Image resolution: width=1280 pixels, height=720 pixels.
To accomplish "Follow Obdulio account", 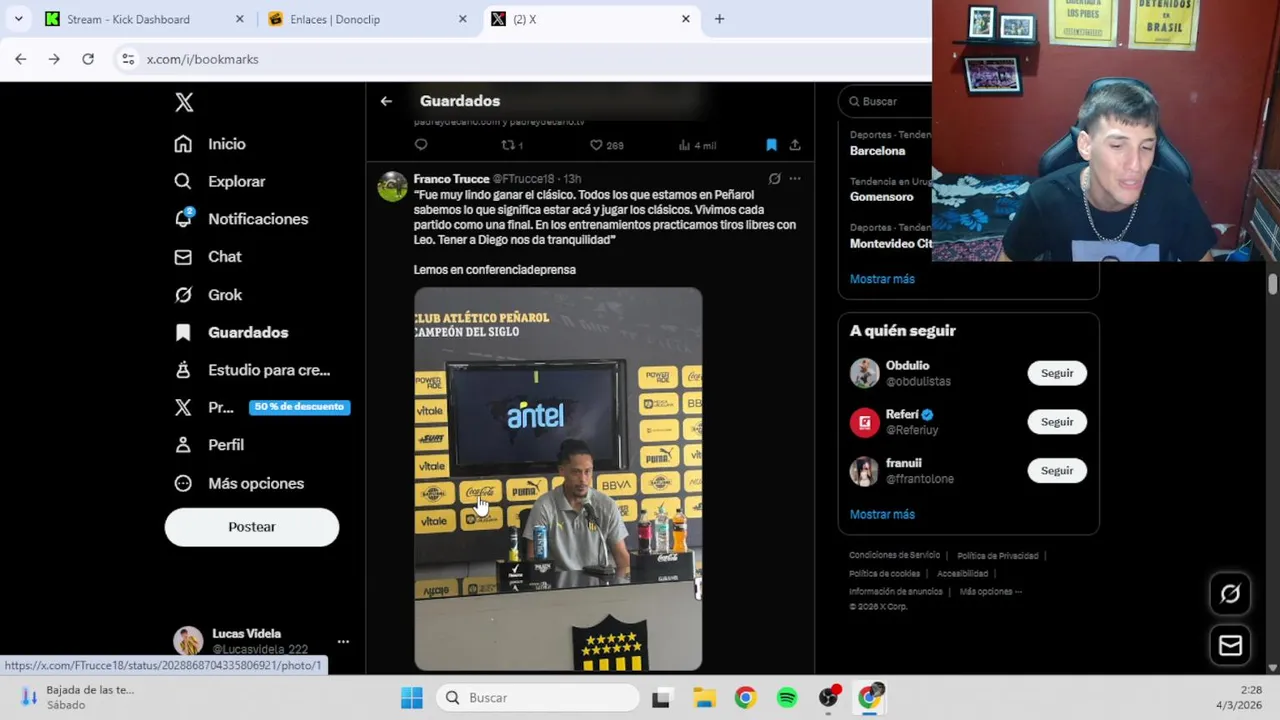I will (1057, 373).
